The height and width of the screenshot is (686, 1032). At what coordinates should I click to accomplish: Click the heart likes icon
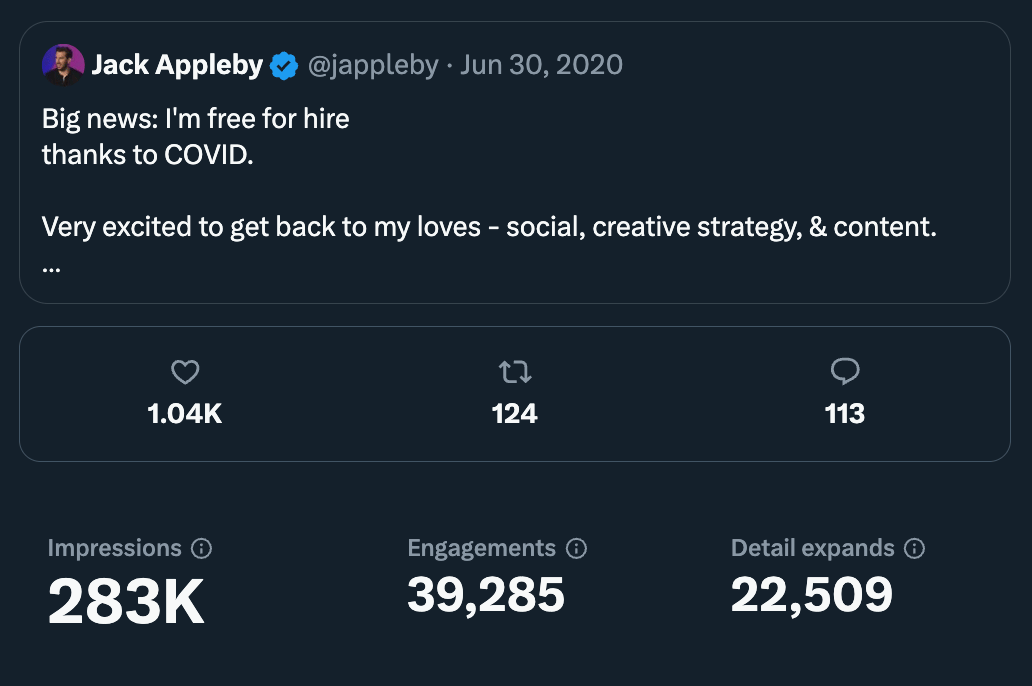pyautogui.click(x=185, y=373)
